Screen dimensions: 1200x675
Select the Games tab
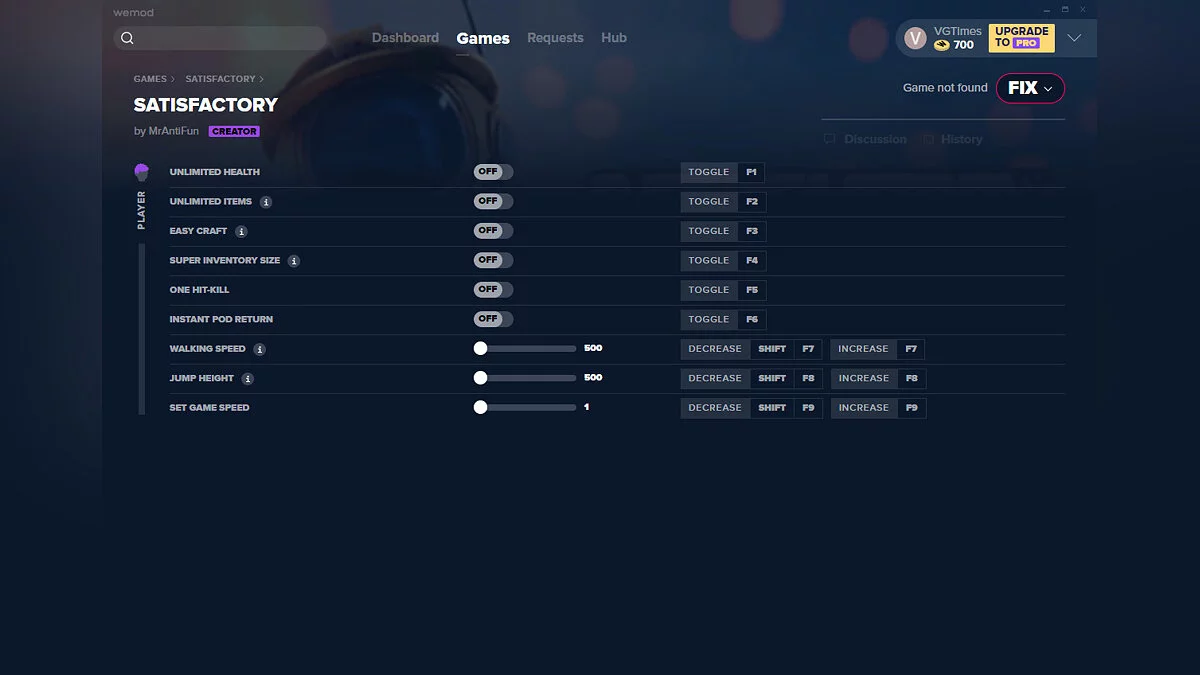pyautogui.click(x=483, y=38)
